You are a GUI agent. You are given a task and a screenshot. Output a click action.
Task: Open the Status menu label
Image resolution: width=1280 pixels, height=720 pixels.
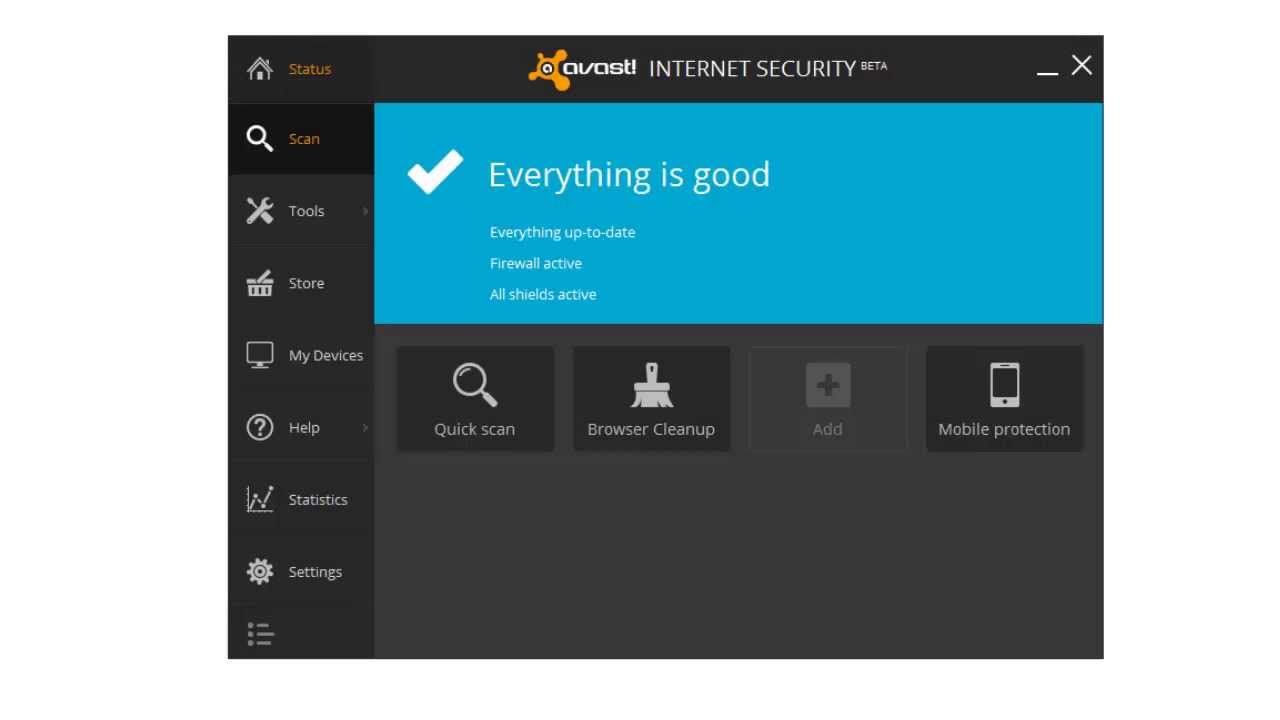(310, 69)
